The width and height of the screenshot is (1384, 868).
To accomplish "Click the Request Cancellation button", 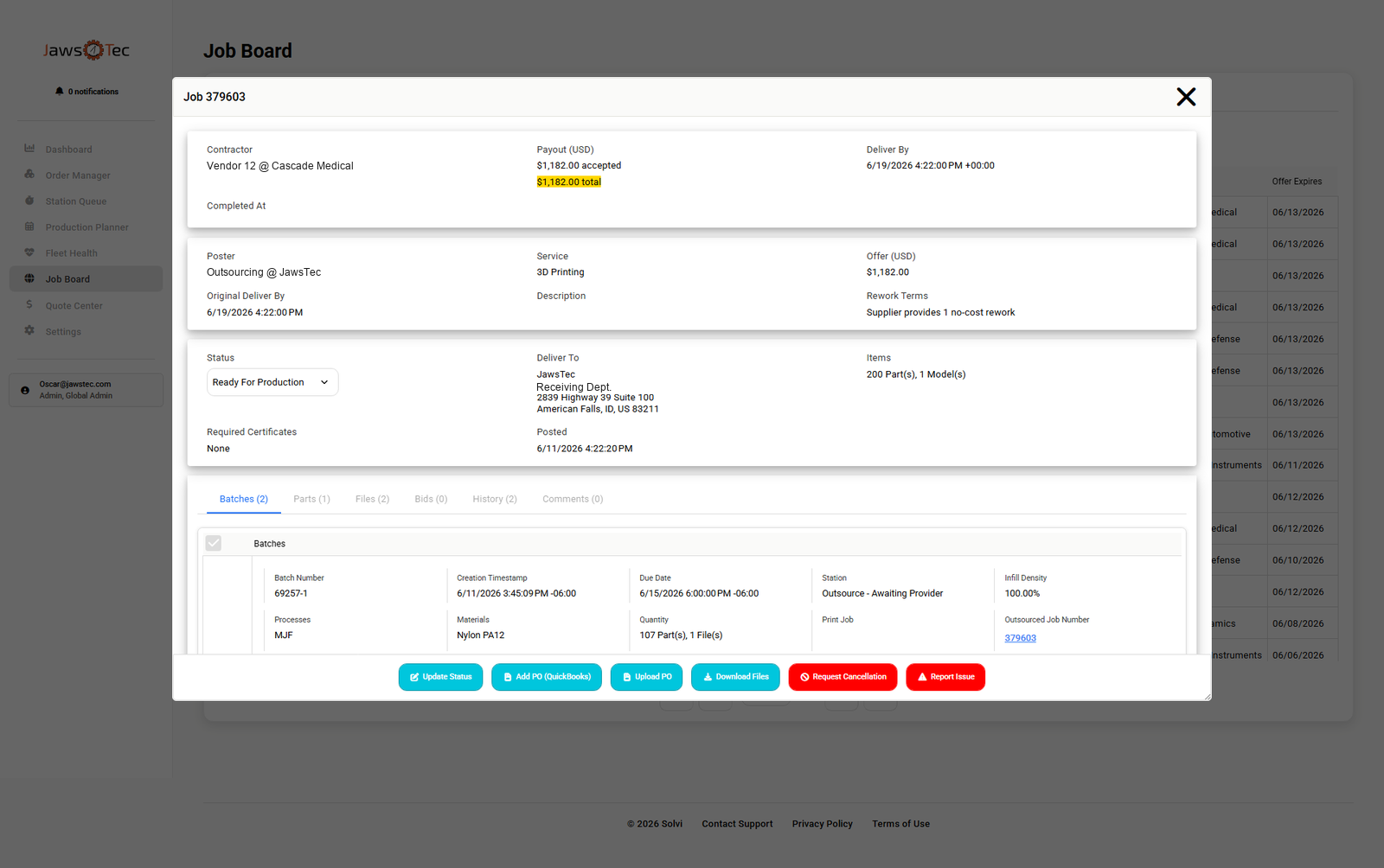I will click(x=843, y=677).
